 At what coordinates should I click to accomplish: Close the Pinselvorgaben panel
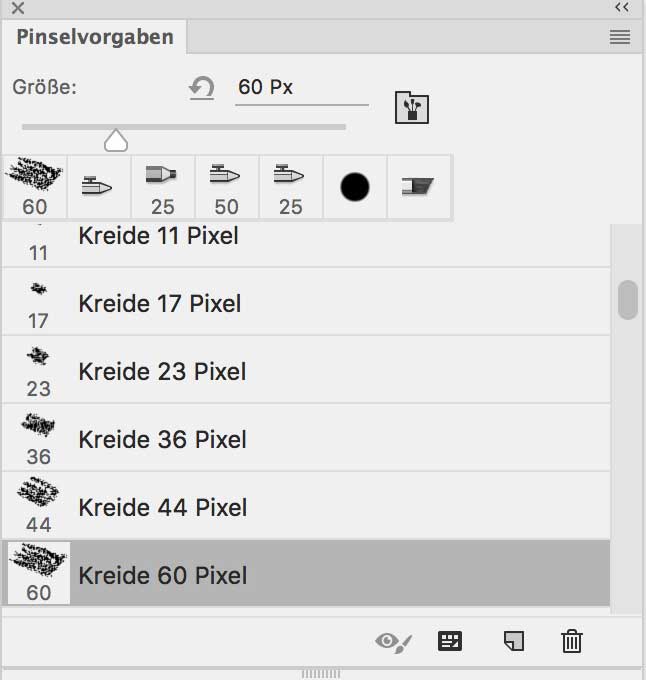pyautogui.click(x=18, y=8)
